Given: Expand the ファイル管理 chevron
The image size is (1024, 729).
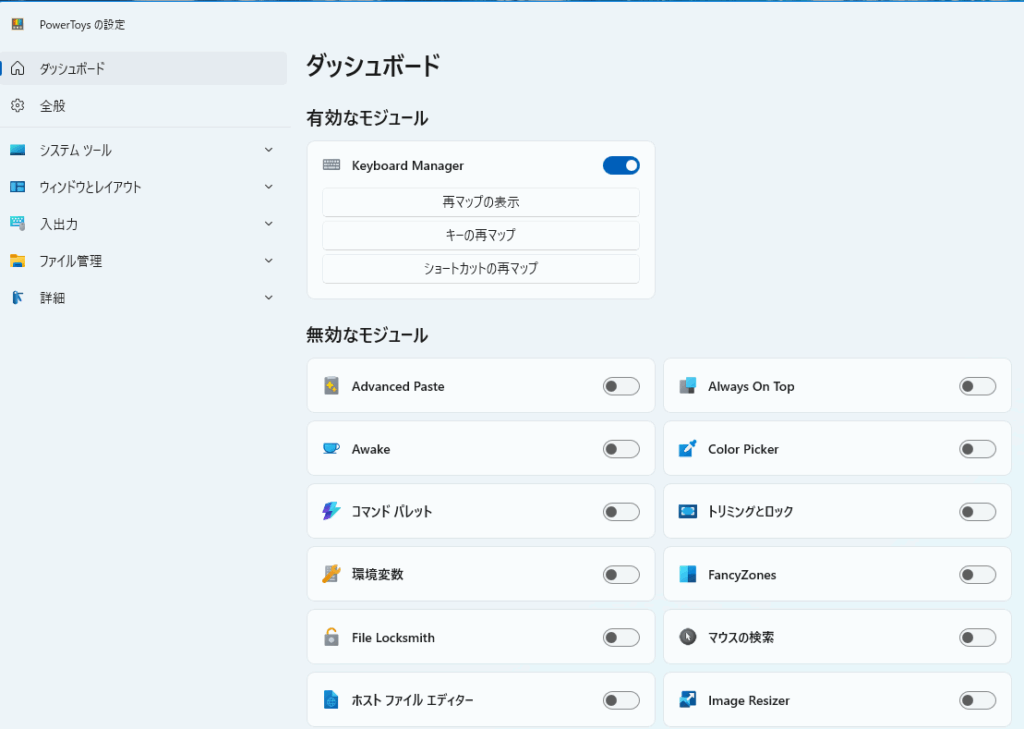Looking at the screenshot, I should click(x=268, y=261).
